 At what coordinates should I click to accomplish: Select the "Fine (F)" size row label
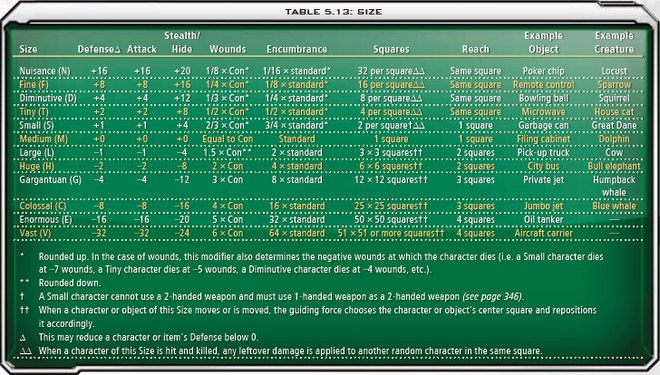click(34, 85)
